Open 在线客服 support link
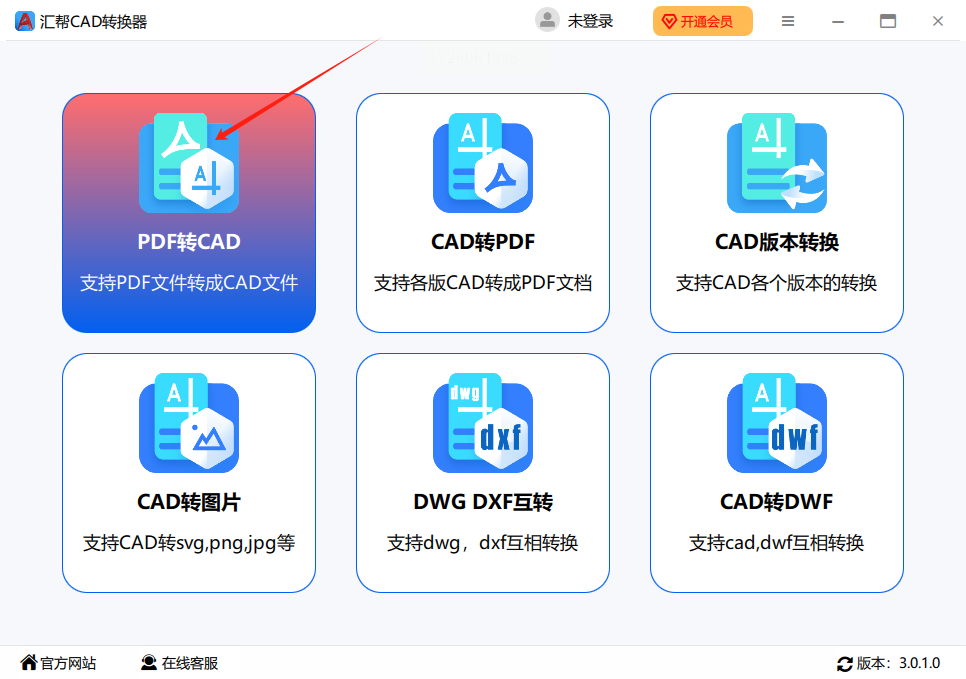This screenshot has height=679, width=966. coord(190,663)
